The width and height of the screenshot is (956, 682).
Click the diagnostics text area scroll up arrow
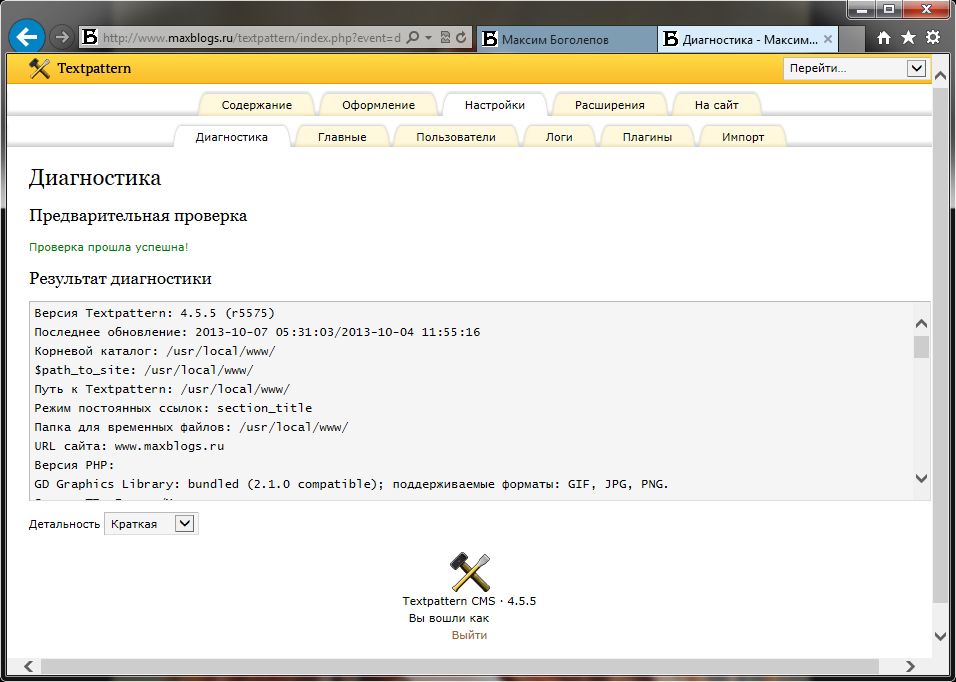pos(921,324)
